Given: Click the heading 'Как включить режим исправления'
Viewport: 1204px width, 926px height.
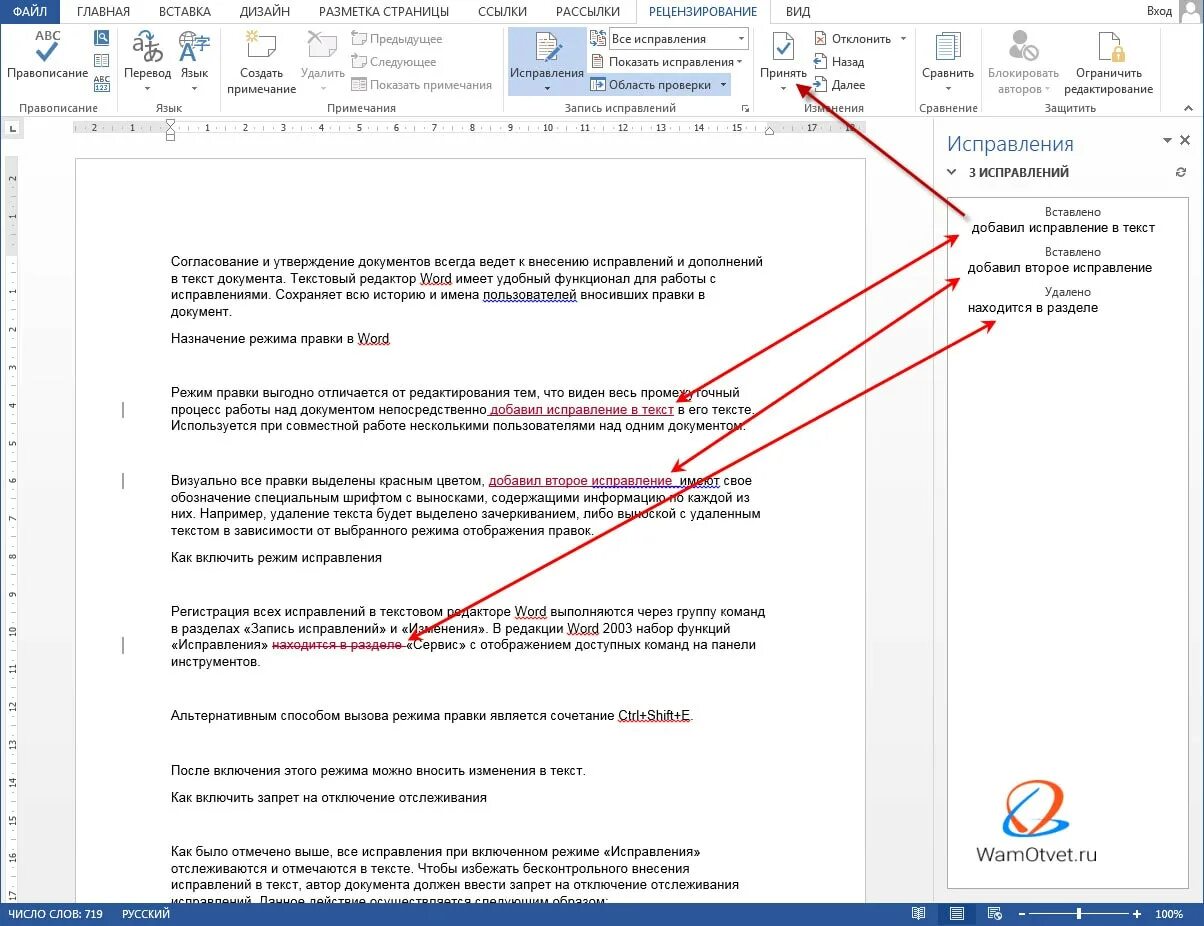Looking at the screenshot, I should (x=276, y=557).
